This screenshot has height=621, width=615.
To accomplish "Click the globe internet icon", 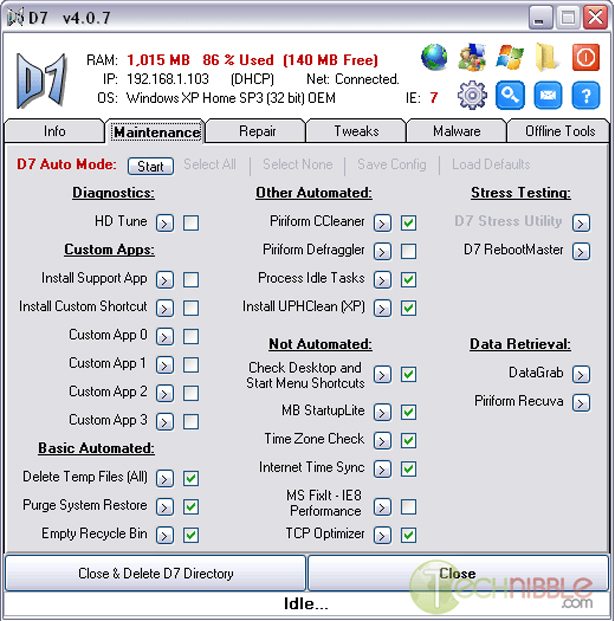I will [x=435, y=58].
